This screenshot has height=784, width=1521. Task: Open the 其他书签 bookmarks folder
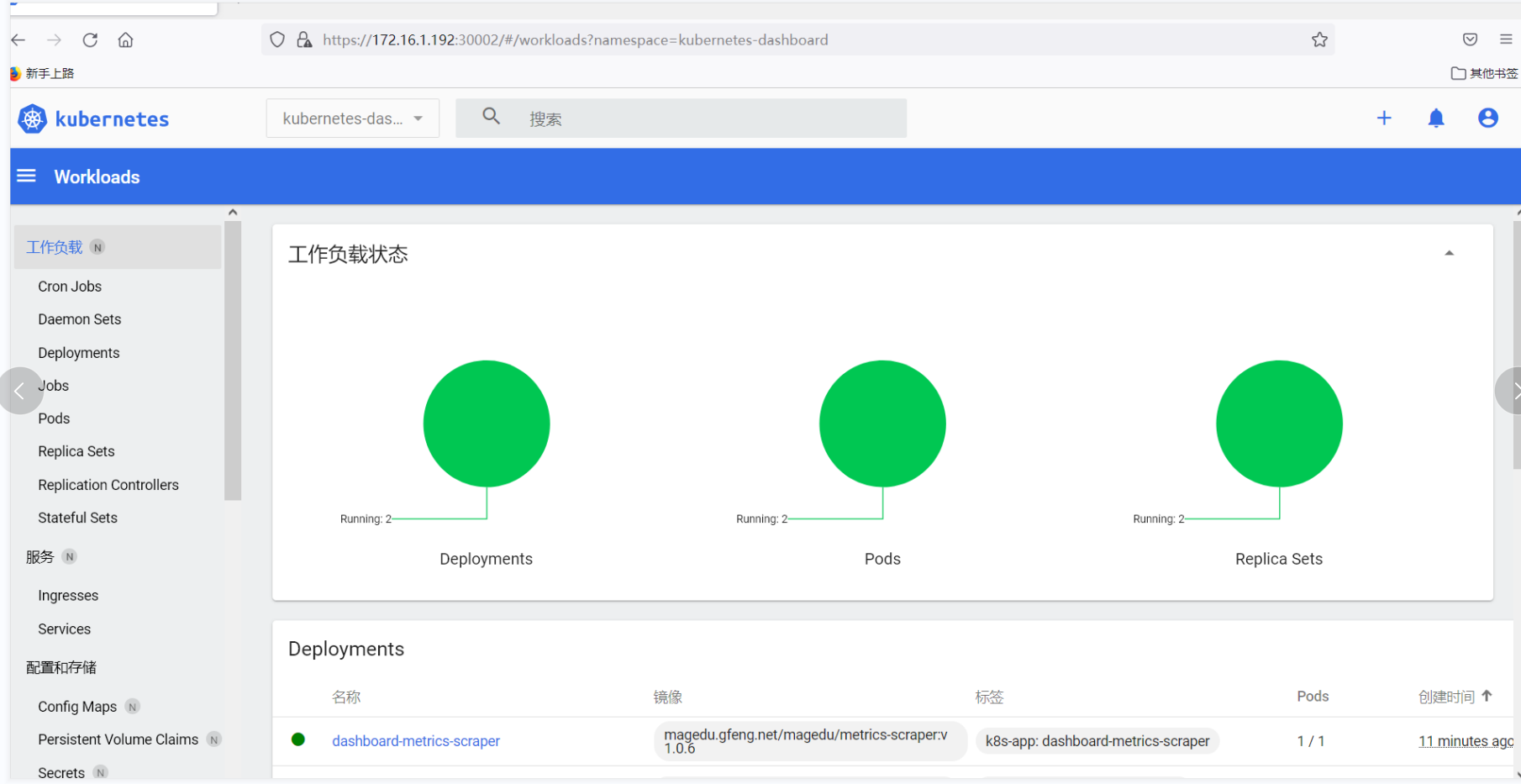point(1485,73)
